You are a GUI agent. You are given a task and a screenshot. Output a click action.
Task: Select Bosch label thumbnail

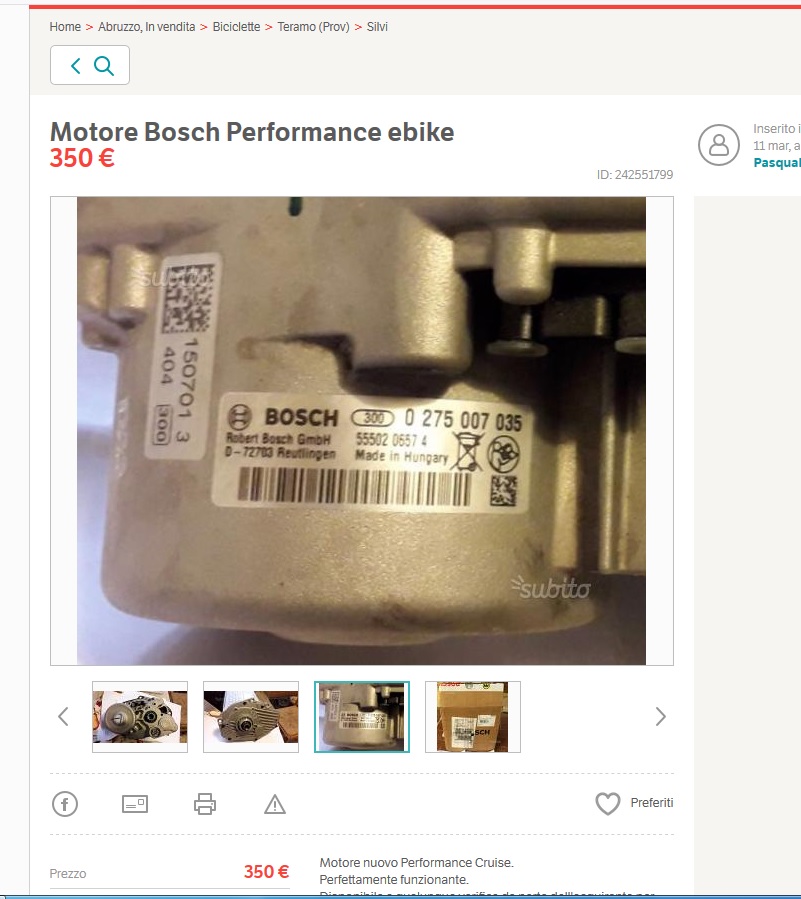click(362, 717)
